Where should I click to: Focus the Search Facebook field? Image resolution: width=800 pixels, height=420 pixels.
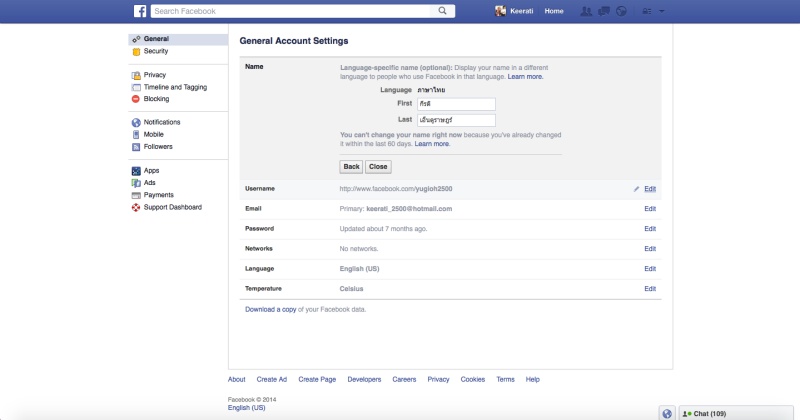coord(292,11)
